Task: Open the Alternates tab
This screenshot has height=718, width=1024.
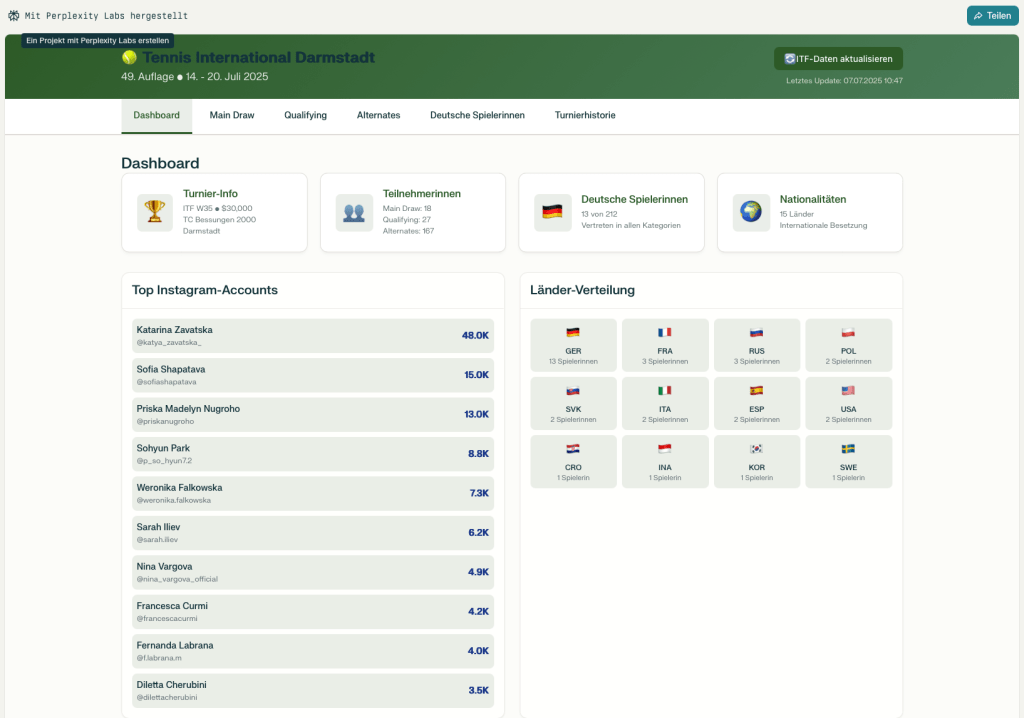Action: click(x=378, y=116)
